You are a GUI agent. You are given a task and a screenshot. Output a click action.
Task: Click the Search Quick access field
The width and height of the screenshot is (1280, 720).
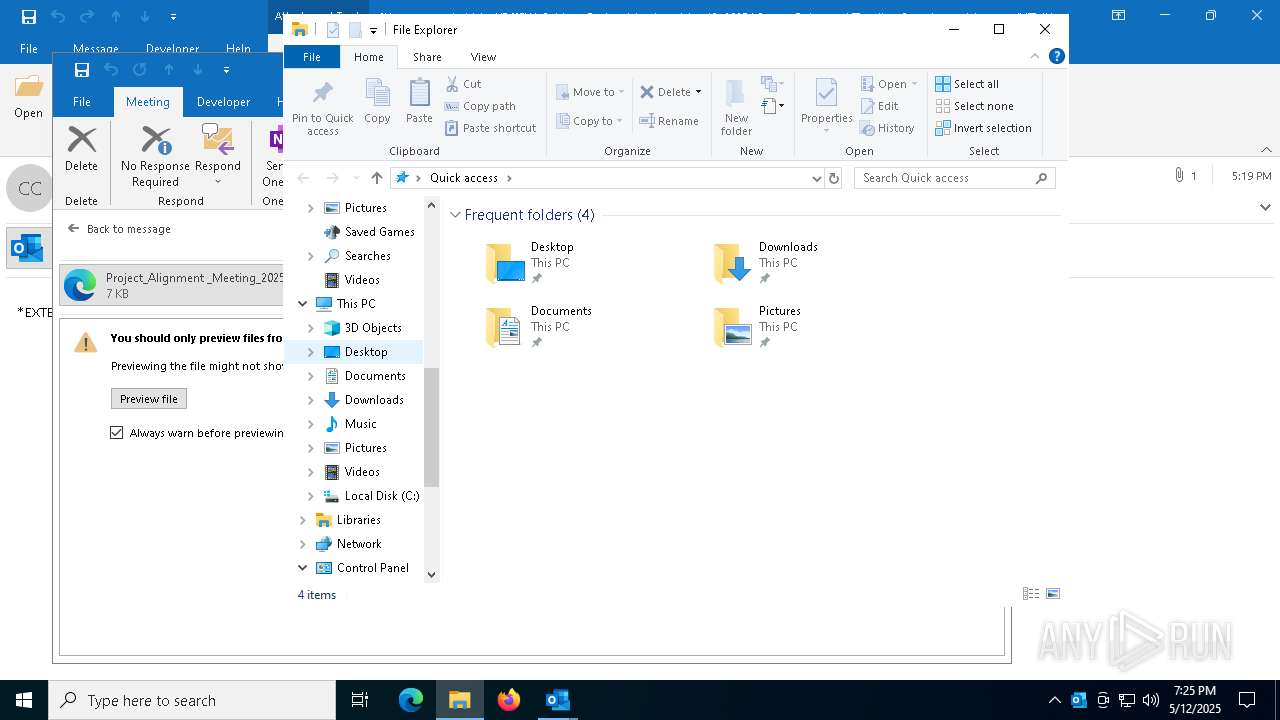click(x=954, y=178)
